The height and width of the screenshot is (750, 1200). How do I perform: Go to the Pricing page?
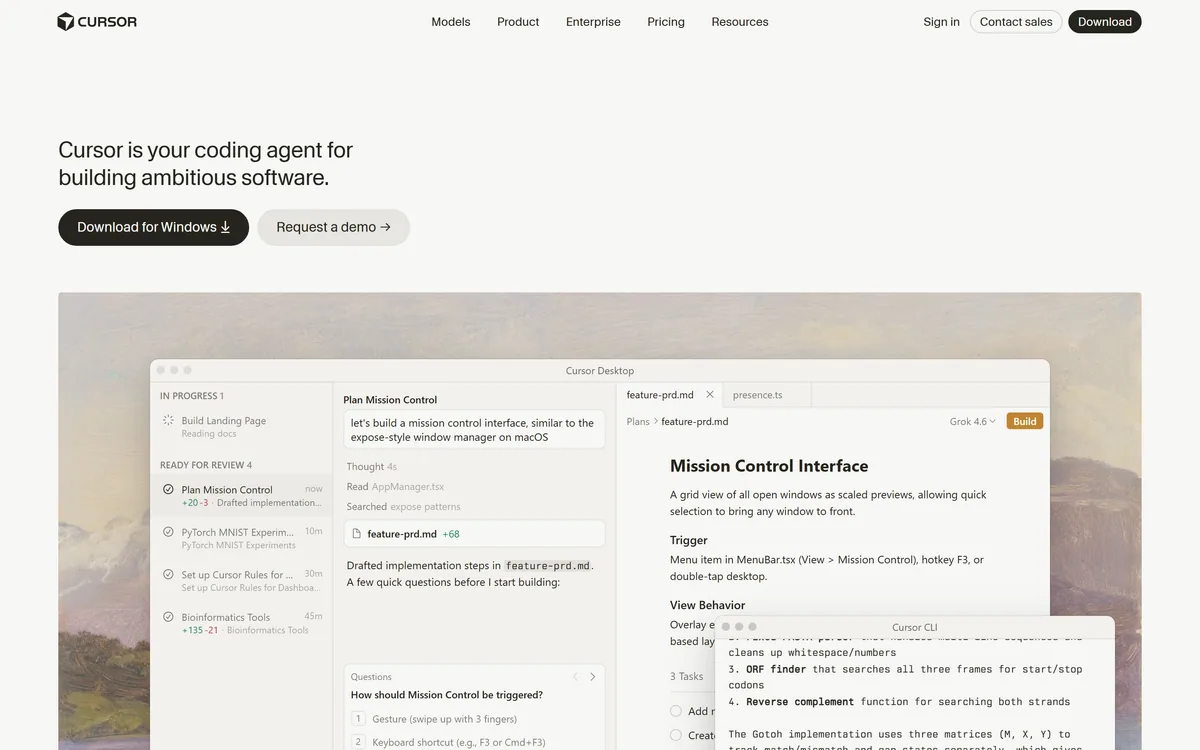pos(666,21)
